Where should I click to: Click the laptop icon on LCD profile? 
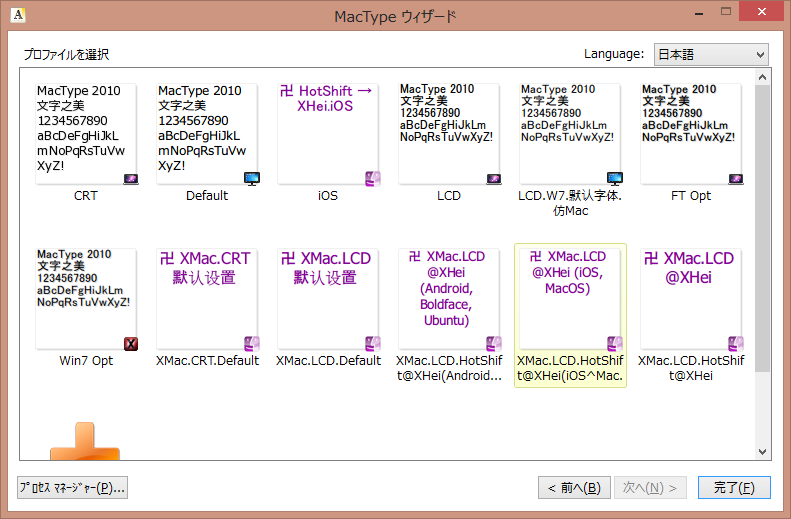[494, 179]
